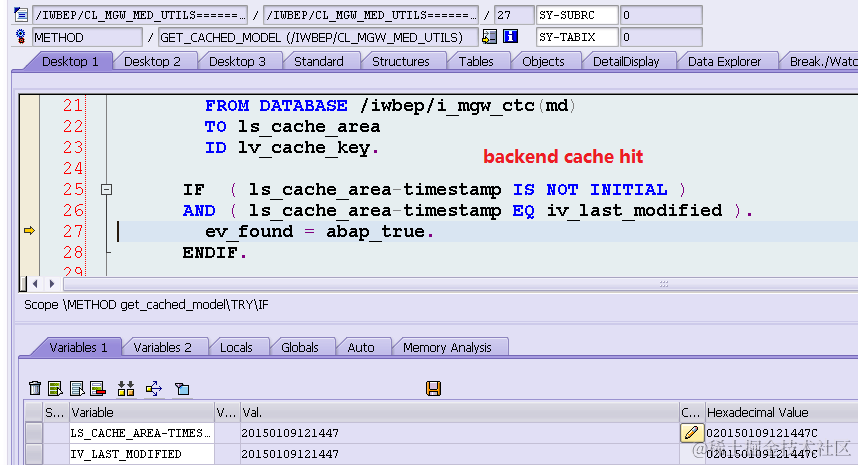Click the Hexadecimal Value column header
The height and width of the screenshot is (465, 858).
tap(781, 412)
